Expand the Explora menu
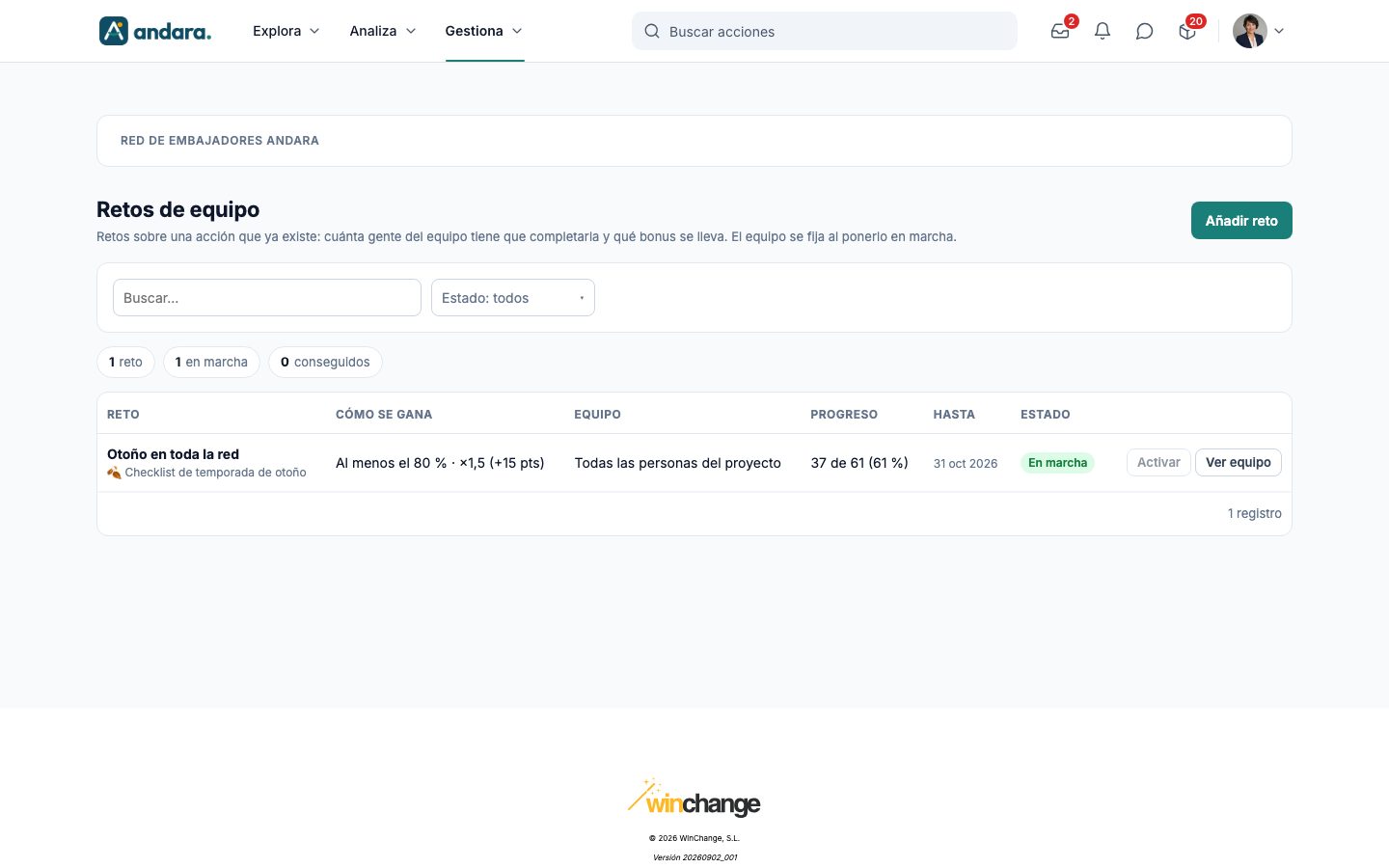This screenshot has width=1389, height=868. [286, 31]
